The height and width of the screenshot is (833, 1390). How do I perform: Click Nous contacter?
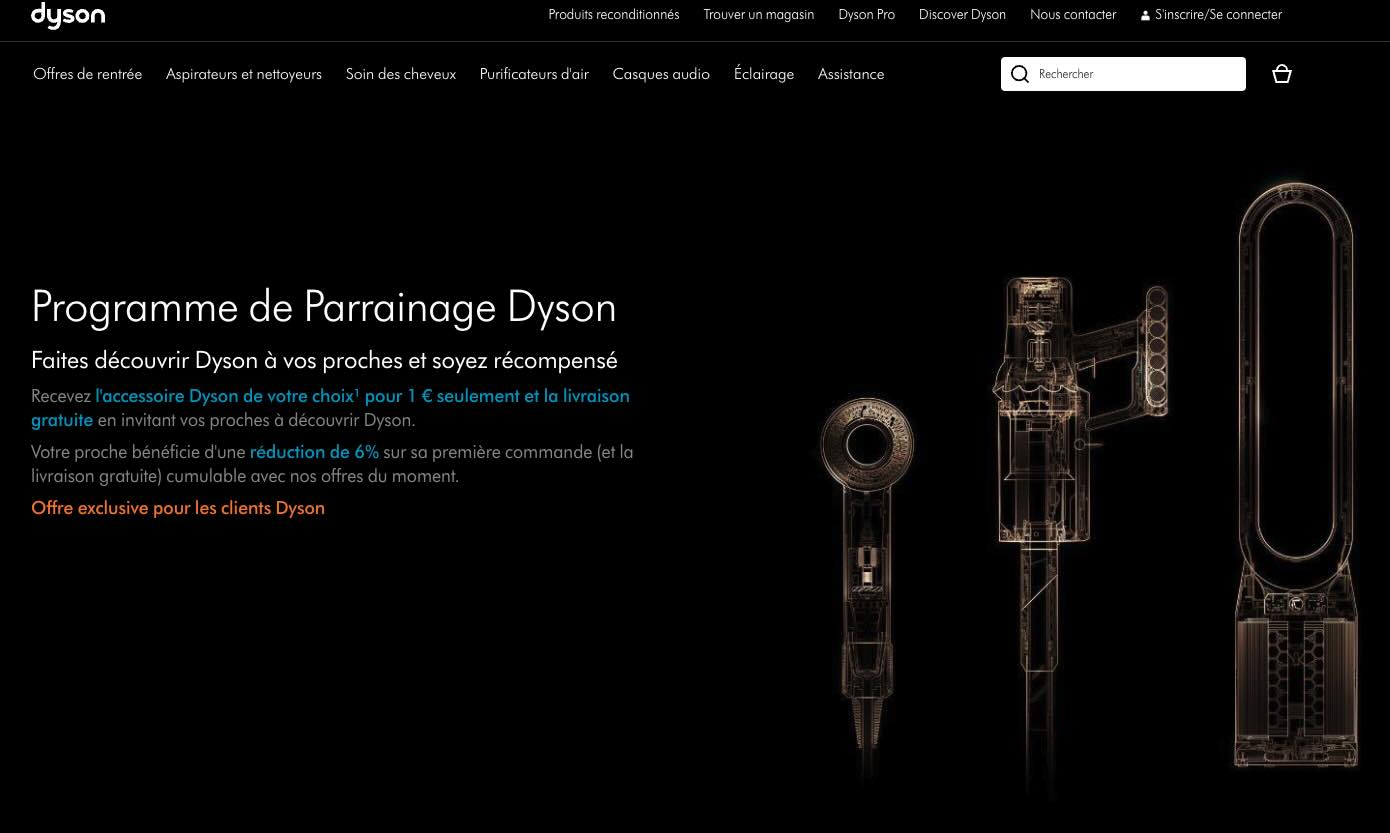click(x=1073, y=15)
